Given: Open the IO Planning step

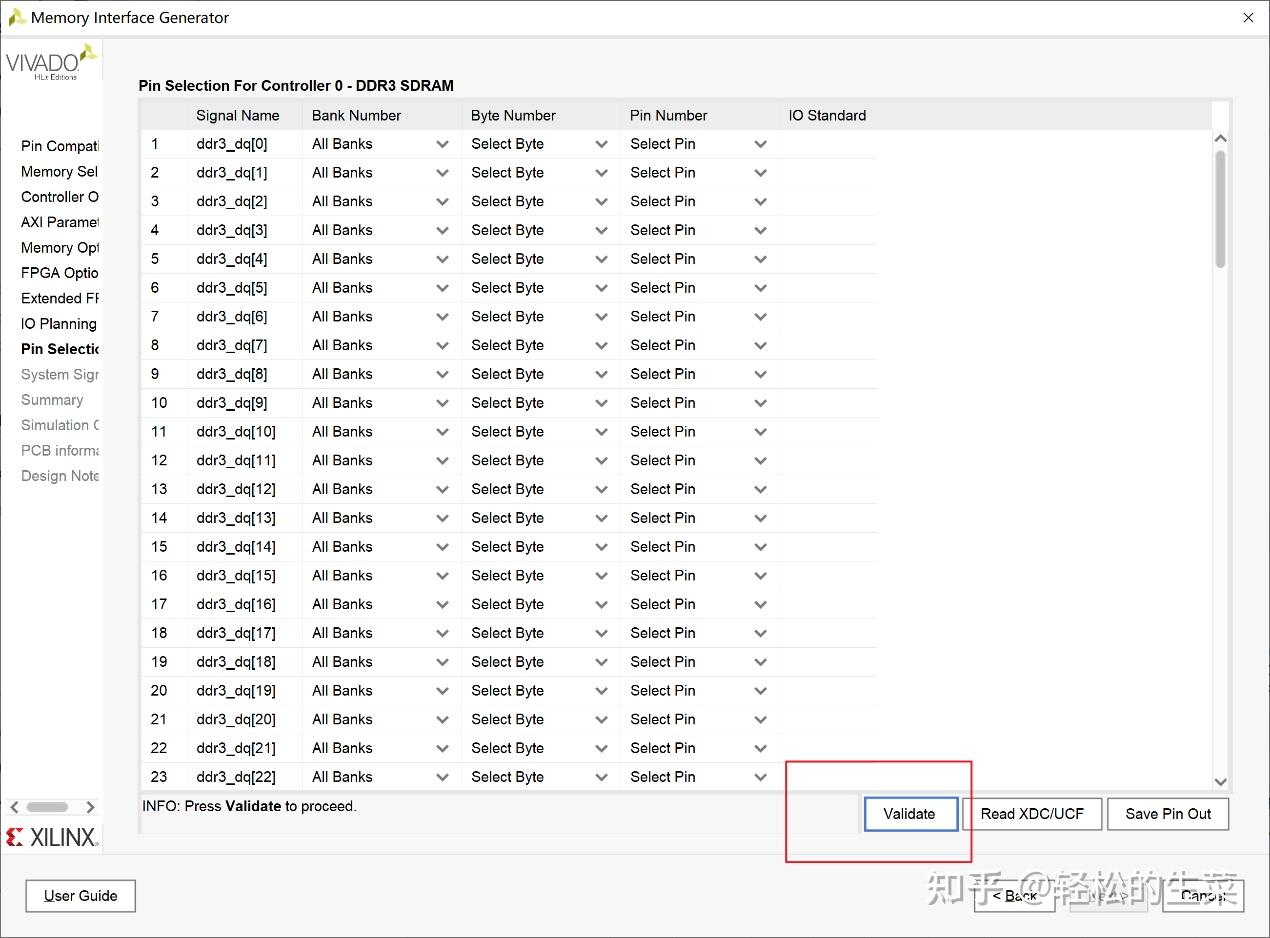Looking at the screenshot, I should coord(59,324).
